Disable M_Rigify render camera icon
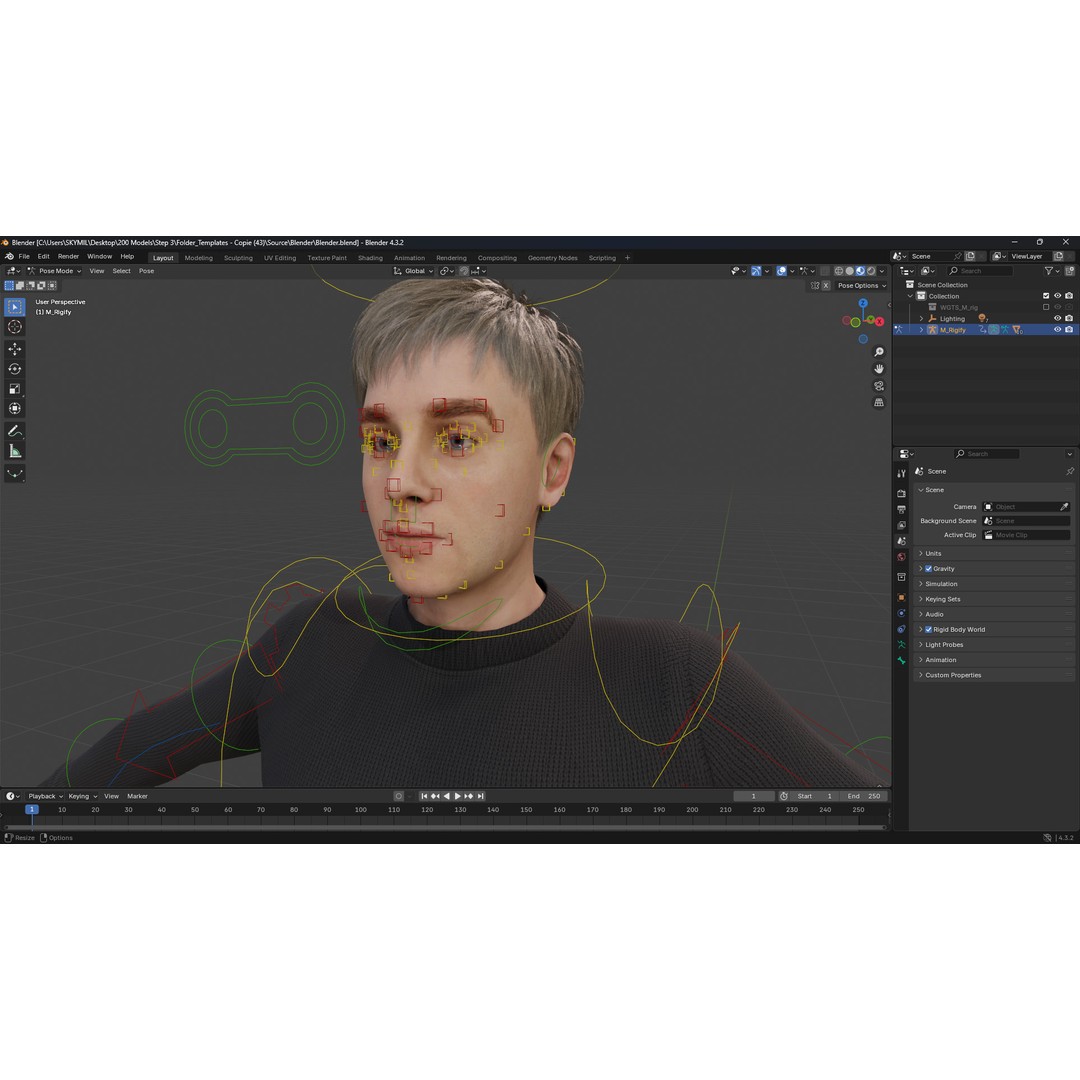Image resolution: width=1080 pixels, height=1080 pixels. [1069, 330]
